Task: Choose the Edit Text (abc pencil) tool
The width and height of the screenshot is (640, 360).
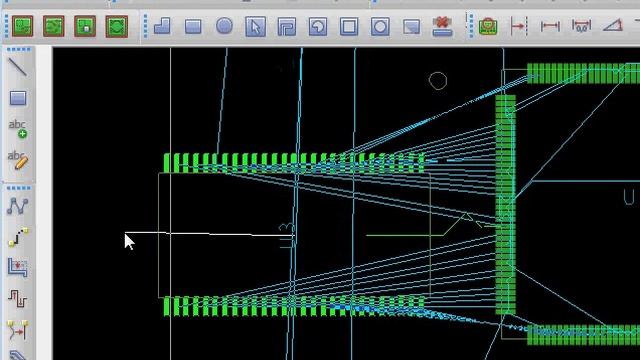Action: point(18,160)
